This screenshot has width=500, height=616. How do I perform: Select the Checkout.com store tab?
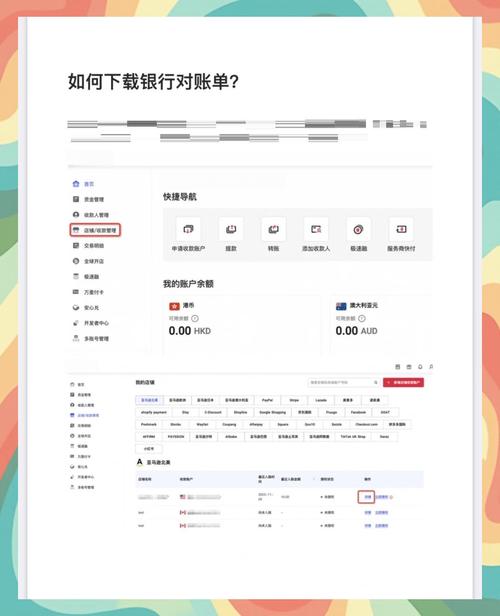click(x=366, y=424)
